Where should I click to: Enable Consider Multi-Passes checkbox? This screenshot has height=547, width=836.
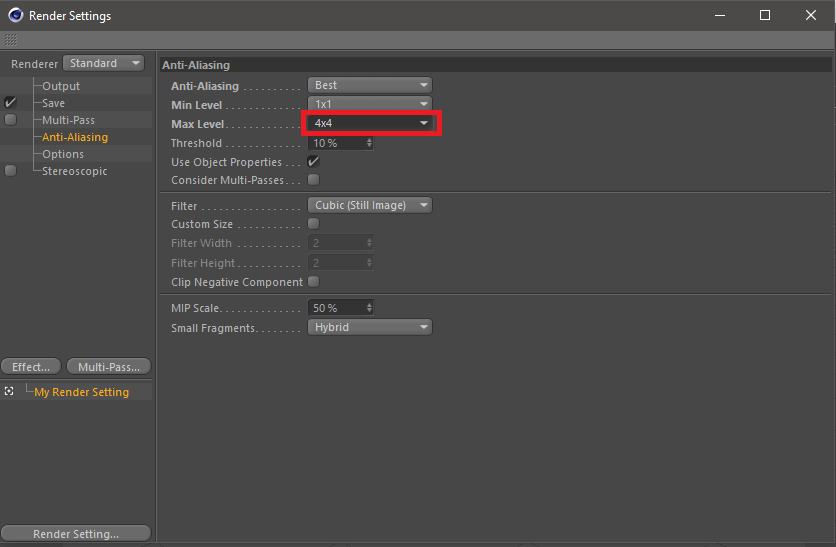pos(314,180)
